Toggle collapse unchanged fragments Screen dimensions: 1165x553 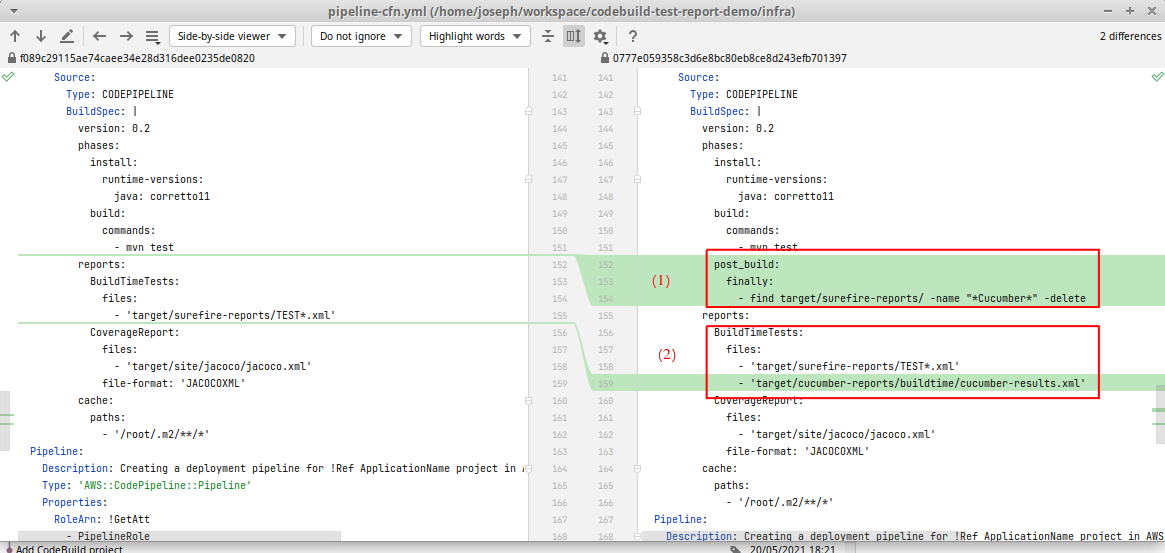click(x=548, y=36)
